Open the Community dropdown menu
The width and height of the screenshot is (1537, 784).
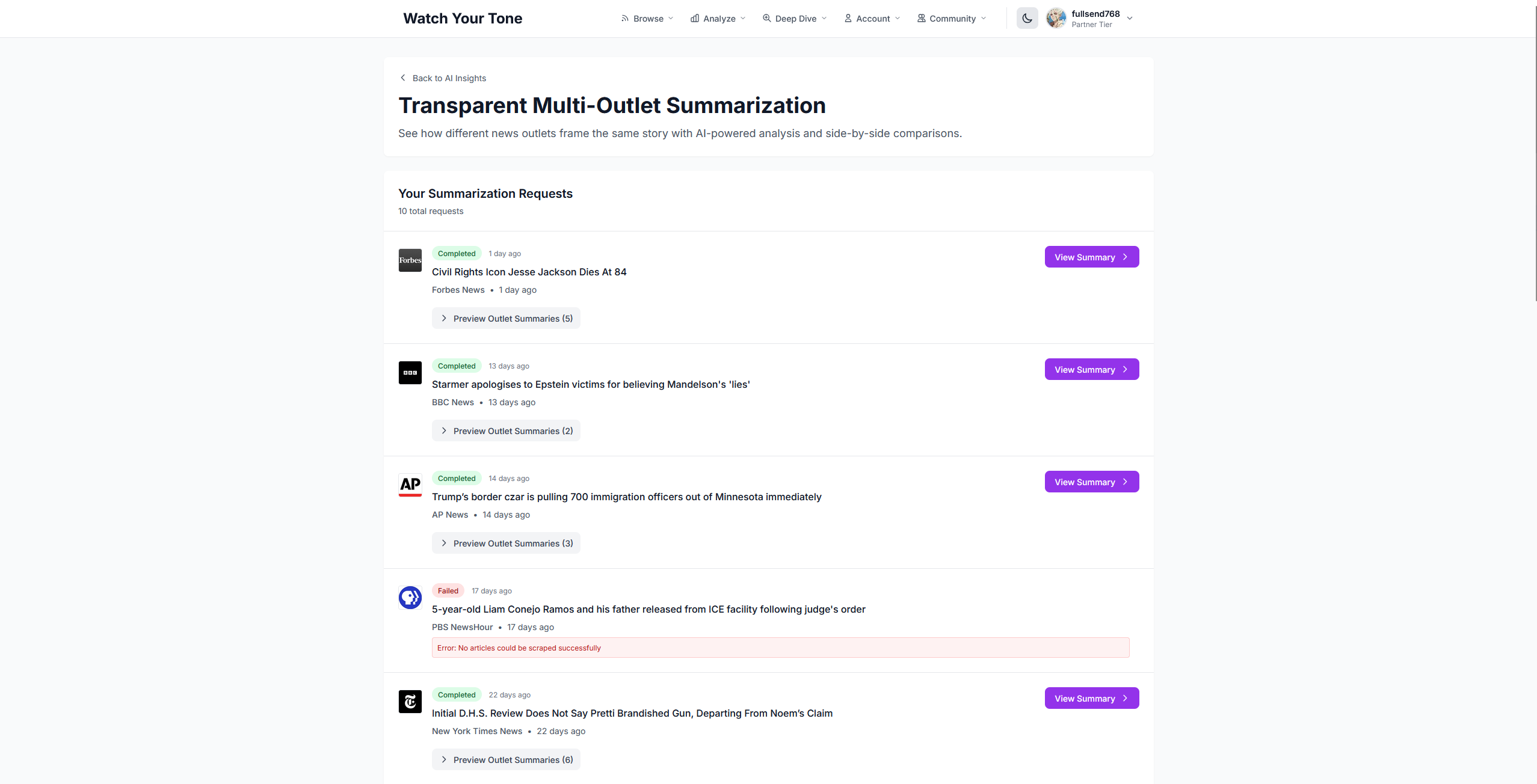click(x=952, y=19)
